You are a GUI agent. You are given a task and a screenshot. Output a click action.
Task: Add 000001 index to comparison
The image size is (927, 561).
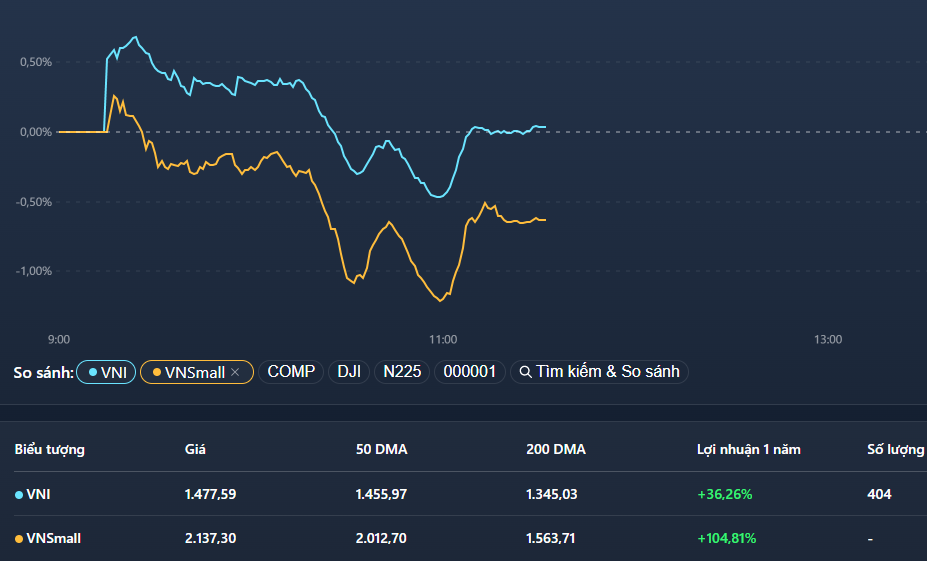469,372
